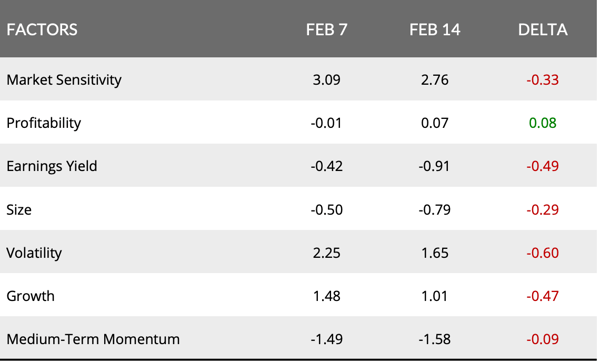The height and width of the screenshot is (362, 600).
Task: Select the Profitability row label
Action: point(44,123)
